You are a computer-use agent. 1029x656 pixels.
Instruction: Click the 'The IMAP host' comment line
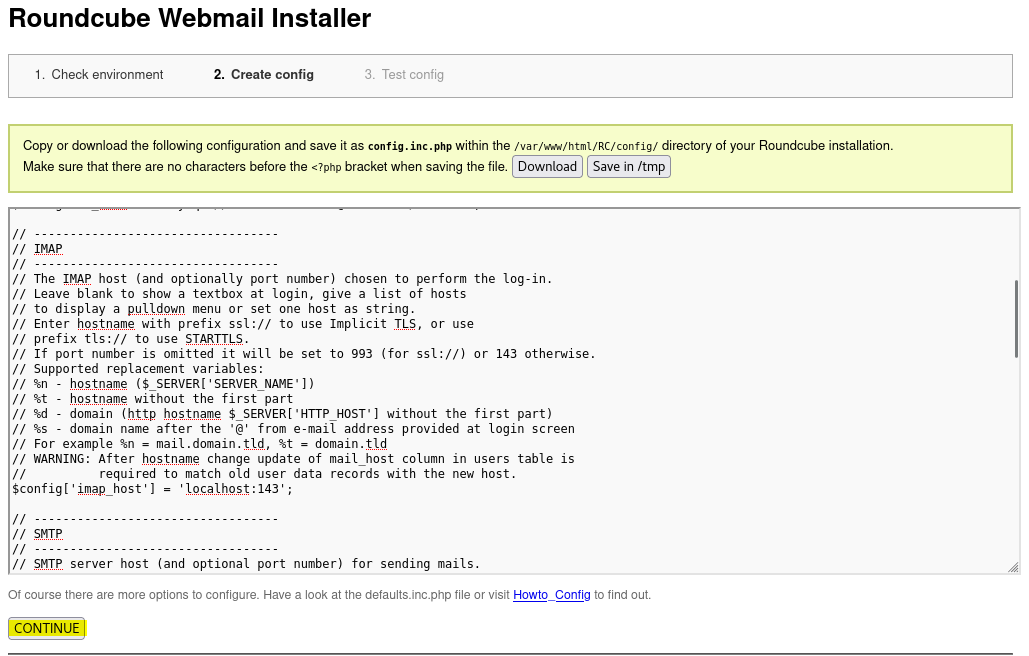pyautogui.click(x=282, y=279)
